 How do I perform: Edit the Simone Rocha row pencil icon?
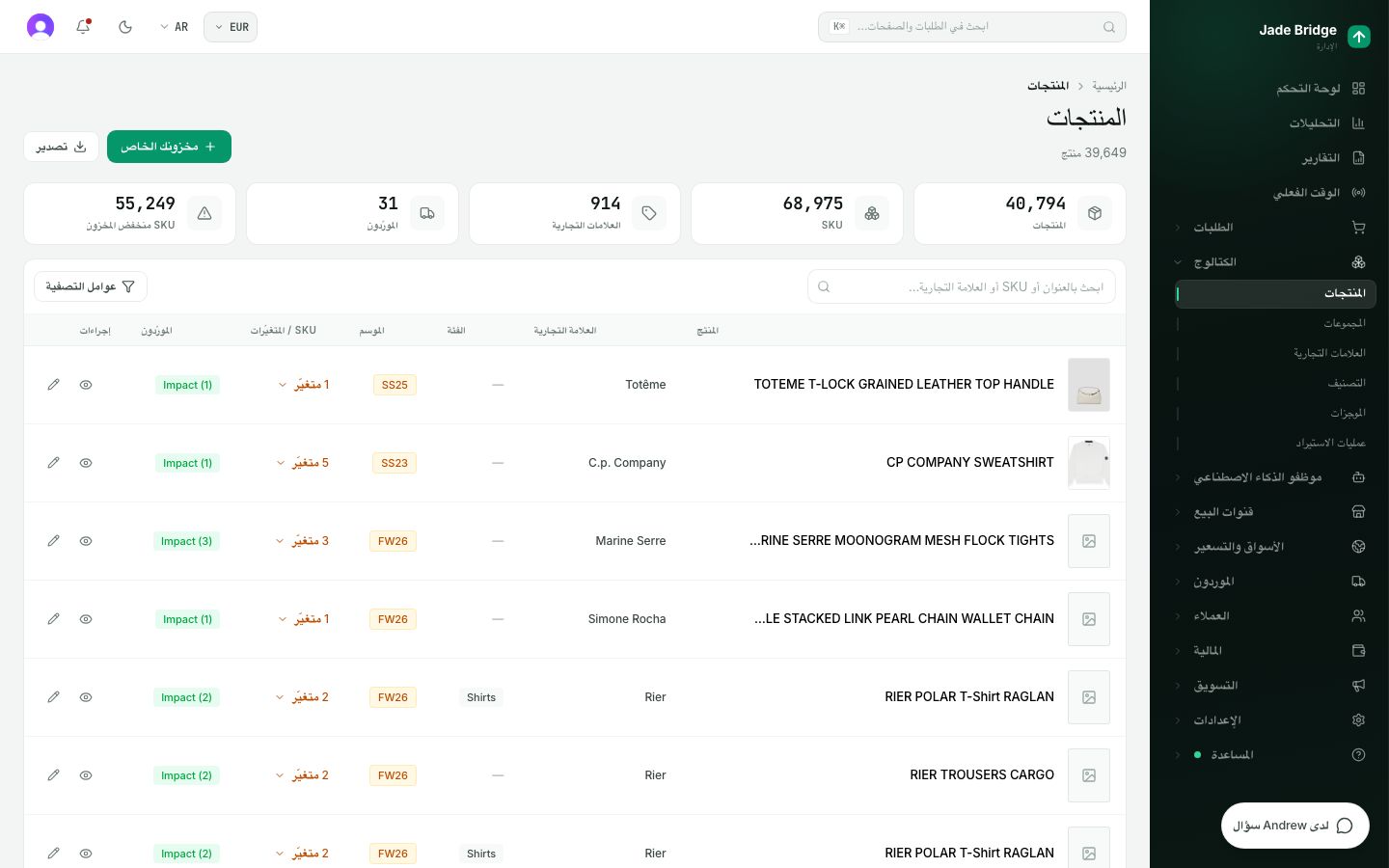point(53,619)
